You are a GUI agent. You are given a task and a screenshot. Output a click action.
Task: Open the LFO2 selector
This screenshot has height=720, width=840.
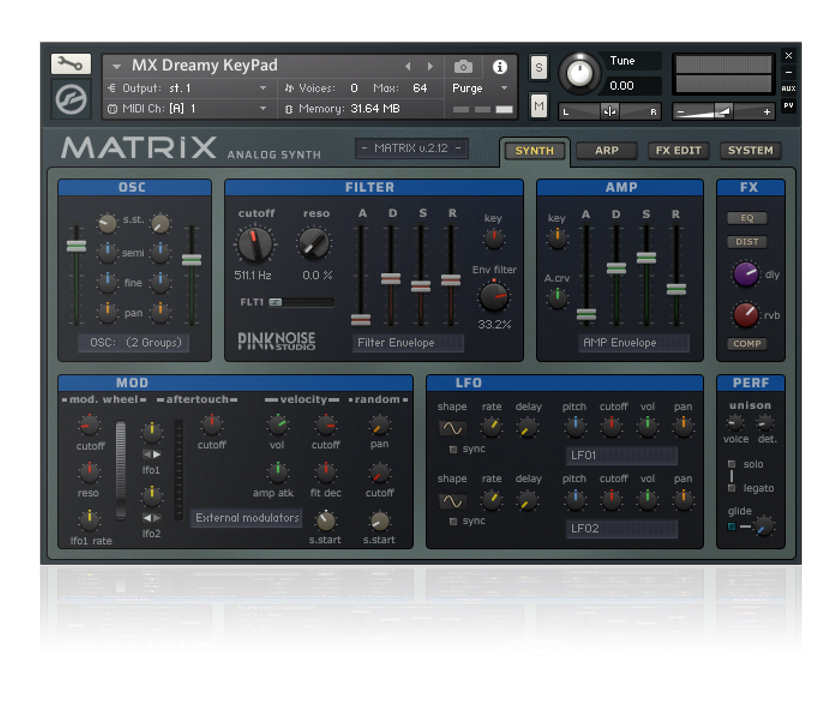click(x=621, y=529)
